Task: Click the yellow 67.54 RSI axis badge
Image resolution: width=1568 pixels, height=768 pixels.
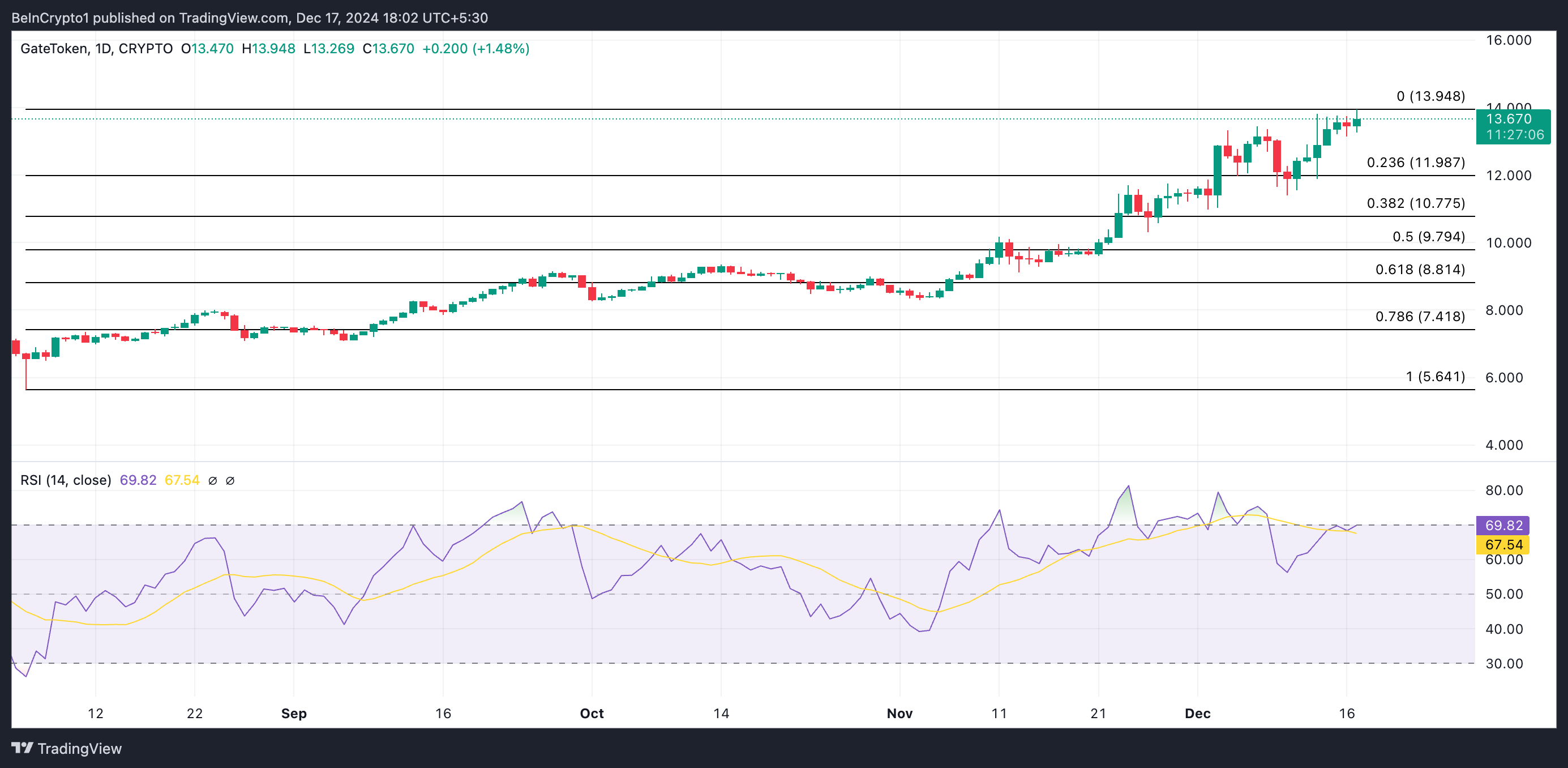Action: (1503, 544)
